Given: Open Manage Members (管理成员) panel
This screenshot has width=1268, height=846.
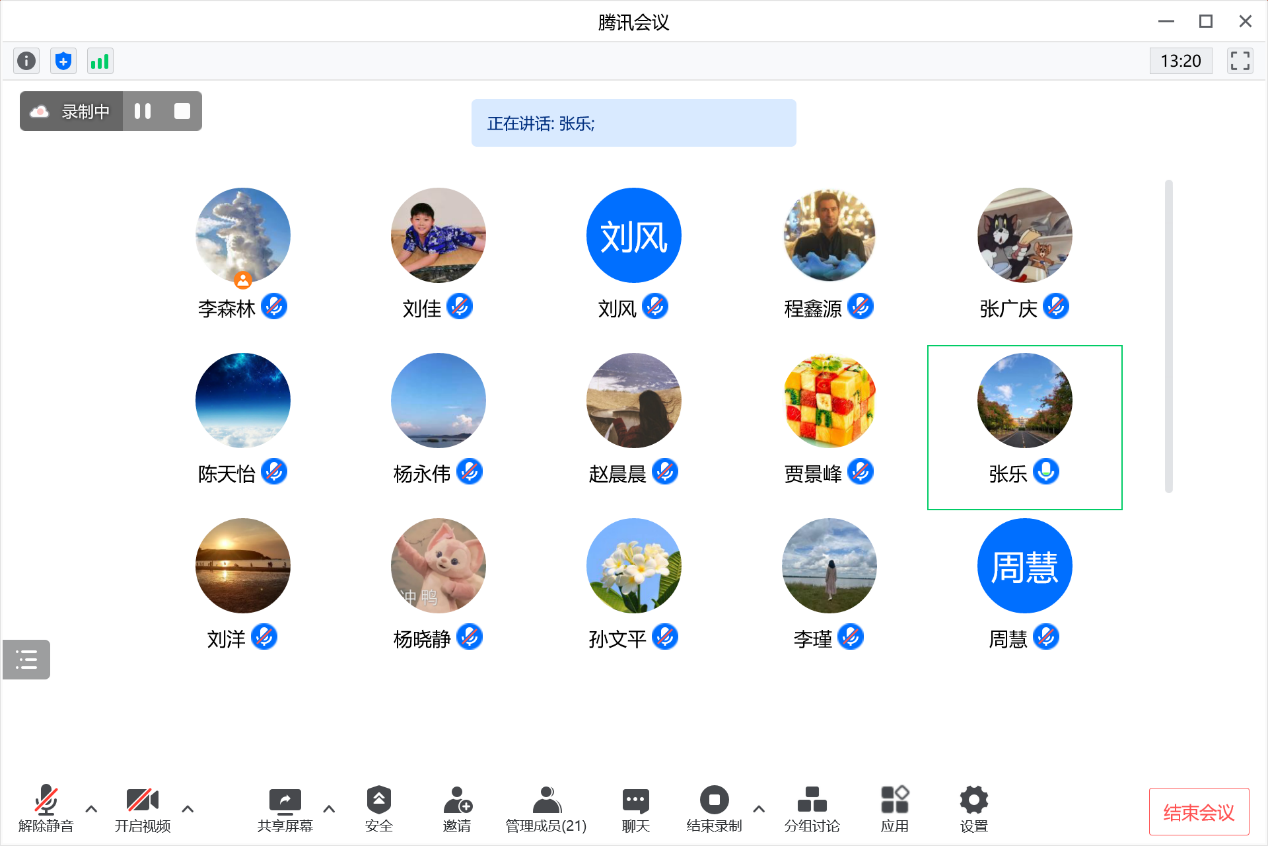Looking at the screenshot, I should (546, 809).
